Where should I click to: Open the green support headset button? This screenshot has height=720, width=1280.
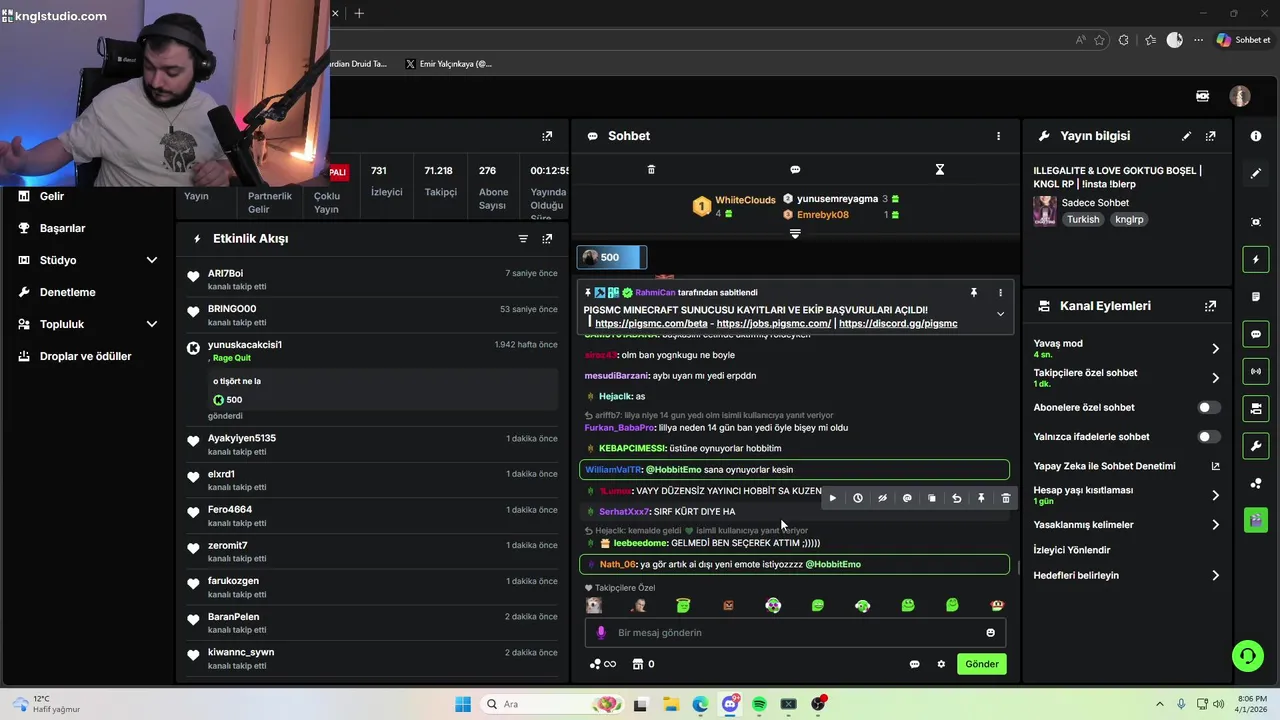coord(1247,656)
